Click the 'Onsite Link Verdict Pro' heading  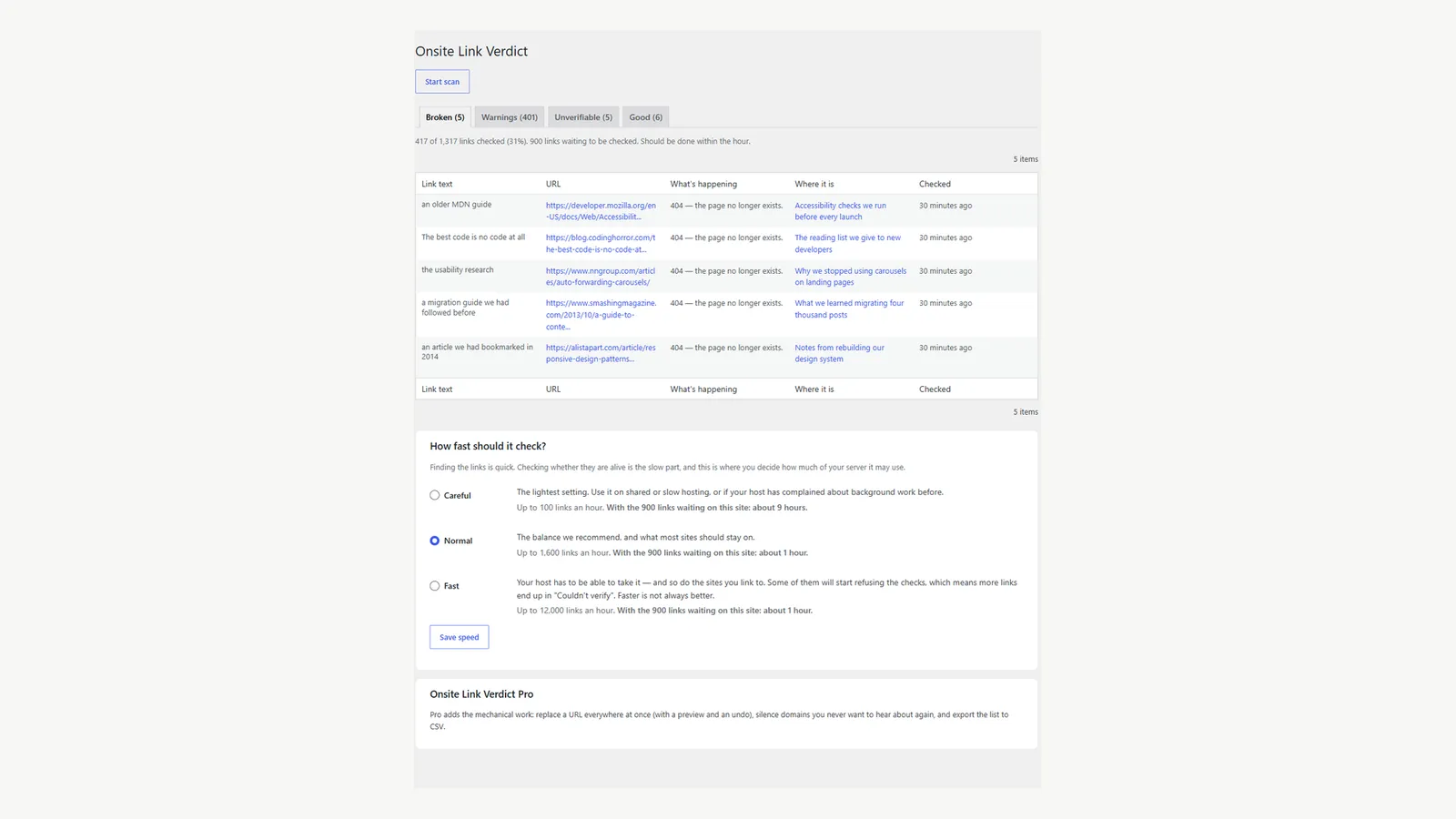[x=481, y=694]
